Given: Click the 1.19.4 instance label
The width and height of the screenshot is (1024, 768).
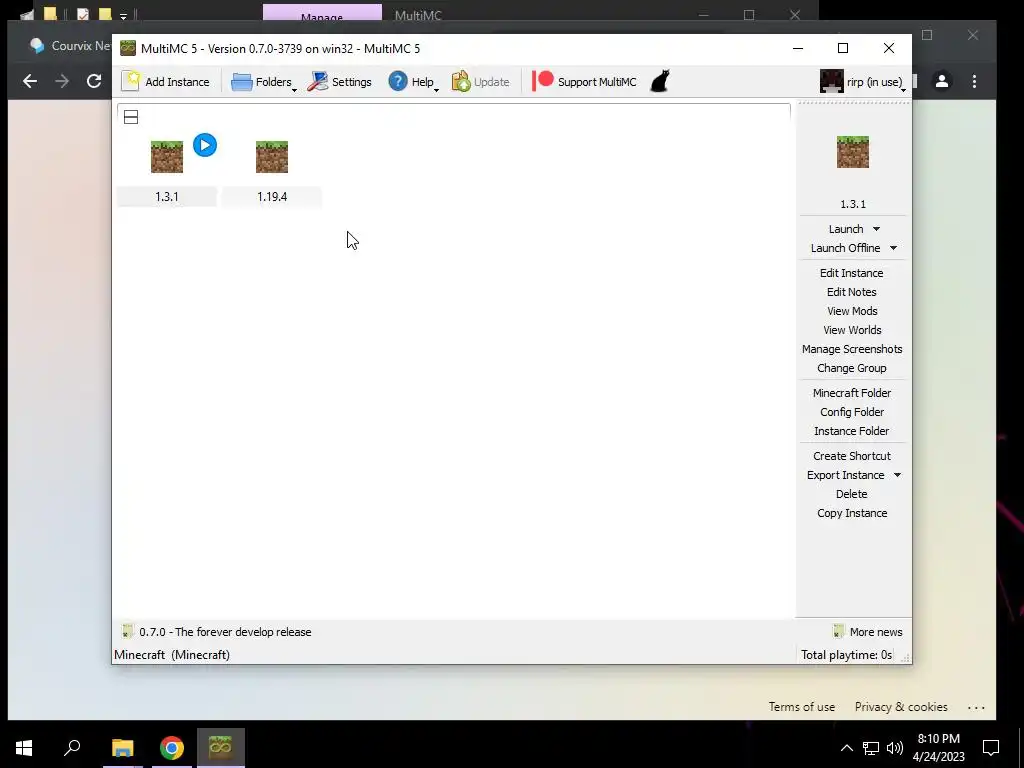Looking at the screenshot, I should pyautogui.click(x=272, y=197).
